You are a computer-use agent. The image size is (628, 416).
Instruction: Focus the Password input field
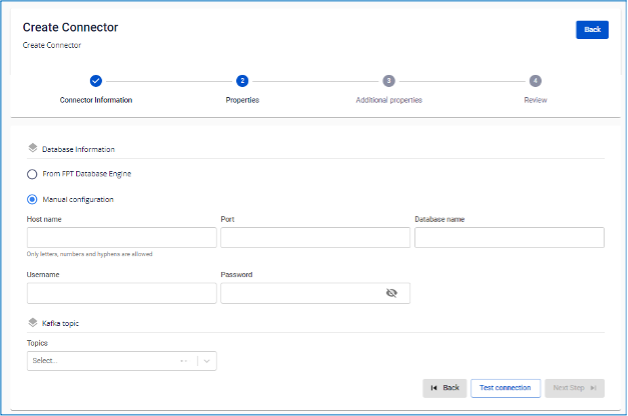(315, 293)
